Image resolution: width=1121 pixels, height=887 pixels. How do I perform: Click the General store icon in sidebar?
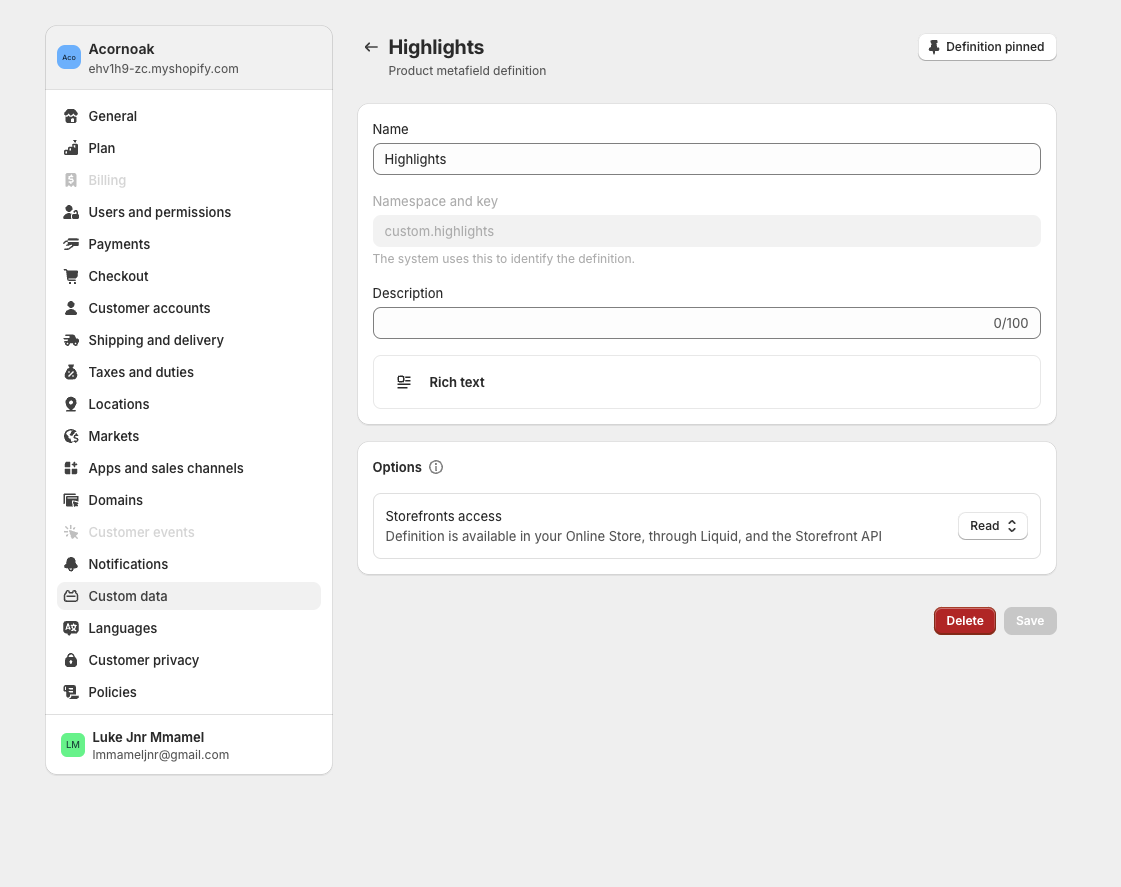71,116
